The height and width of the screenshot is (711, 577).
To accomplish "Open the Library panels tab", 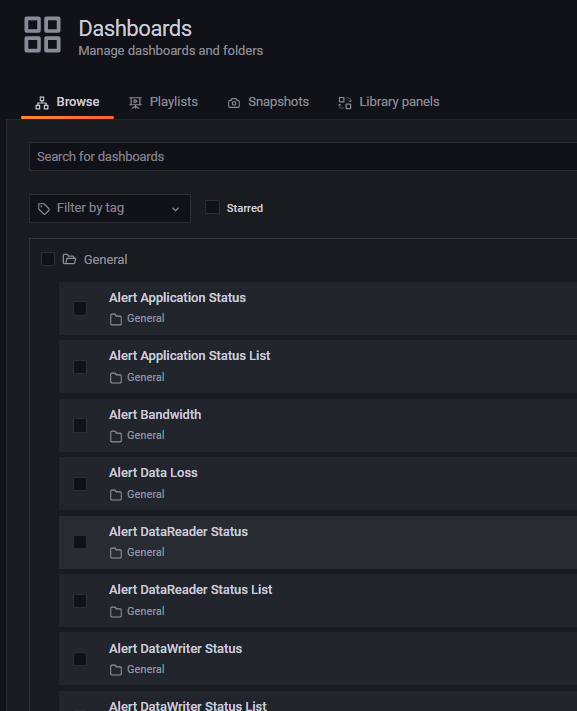I will pos(389,102).
